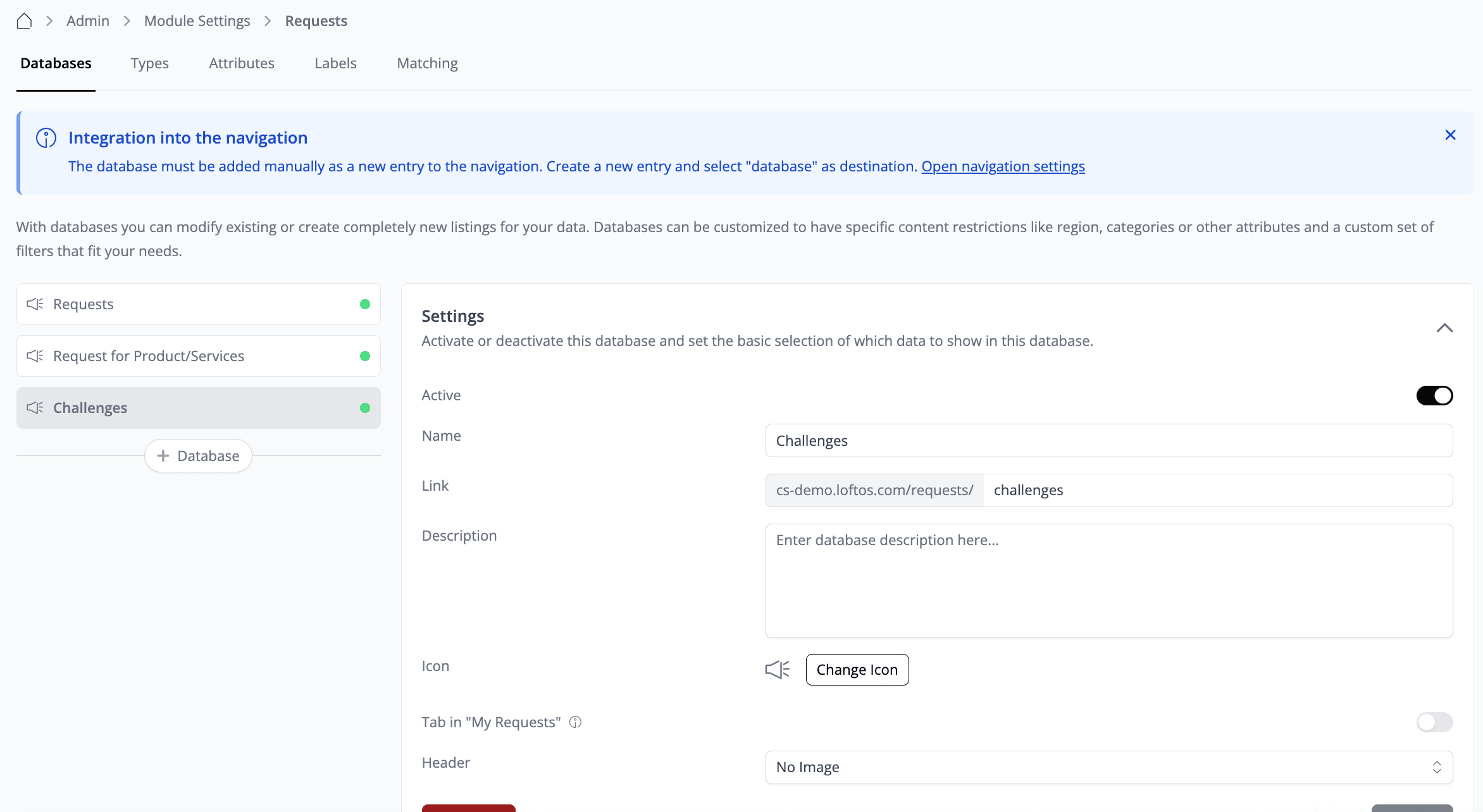The height and width of the screenshot is (812, 1483).
Task: Click megaphone icon of Request for Product/Services
Action: pyautogui.click(x=35, y=356)
